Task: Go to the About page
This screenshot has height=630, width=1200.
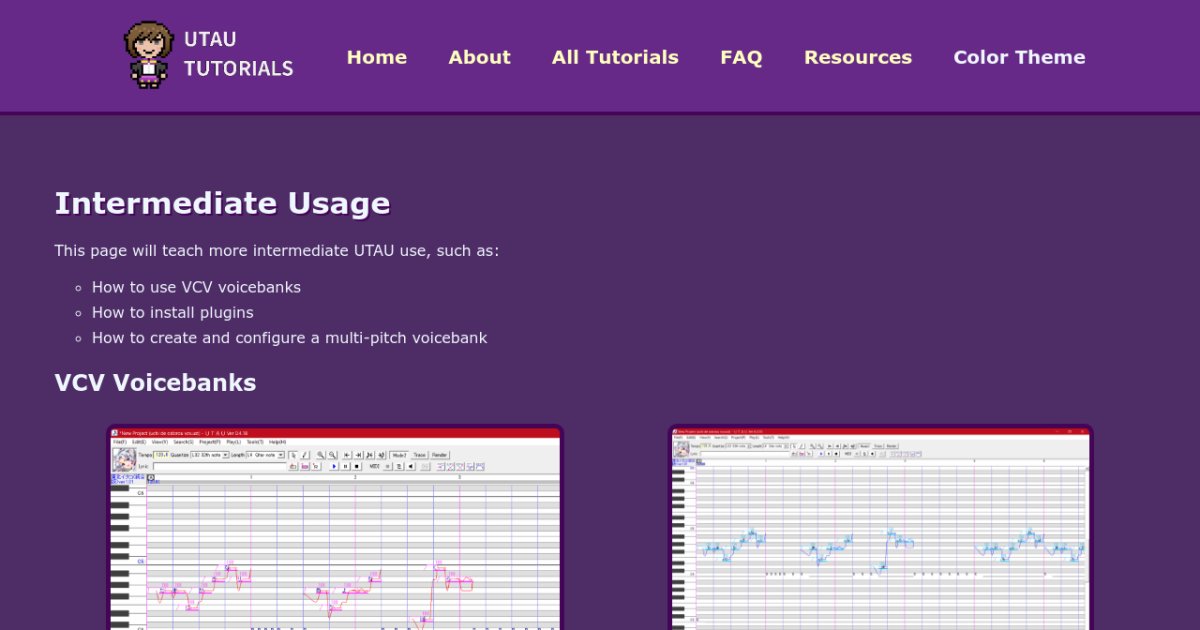Action: click(479, 57)
